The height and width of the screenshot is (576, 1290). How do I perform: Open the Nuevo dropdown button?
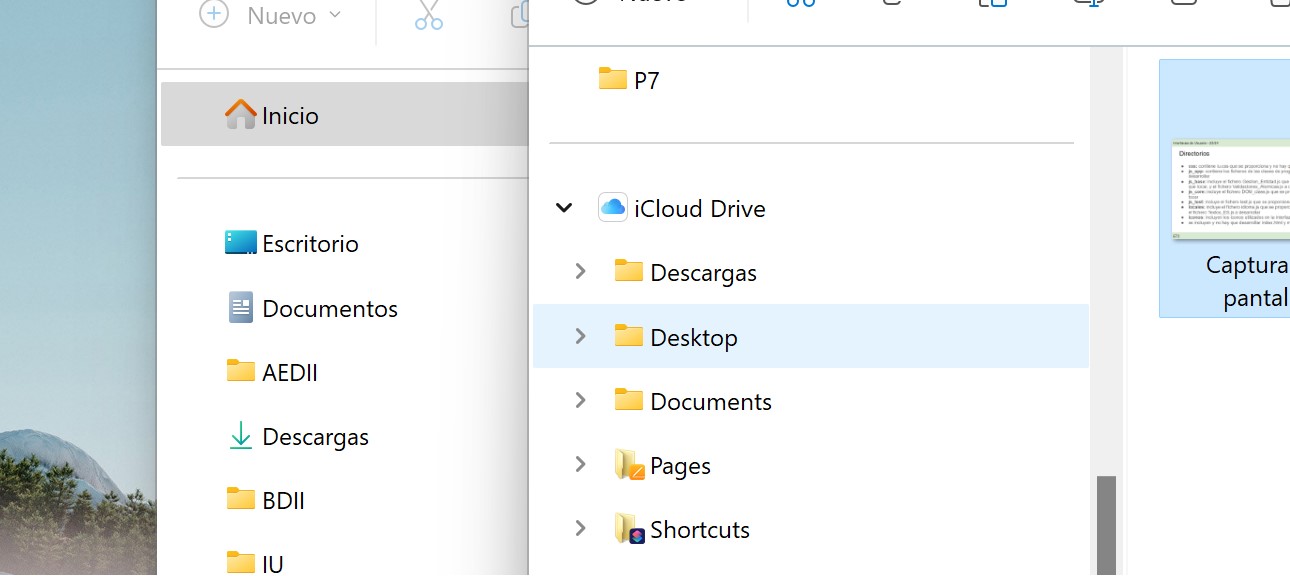coord(272,16)
